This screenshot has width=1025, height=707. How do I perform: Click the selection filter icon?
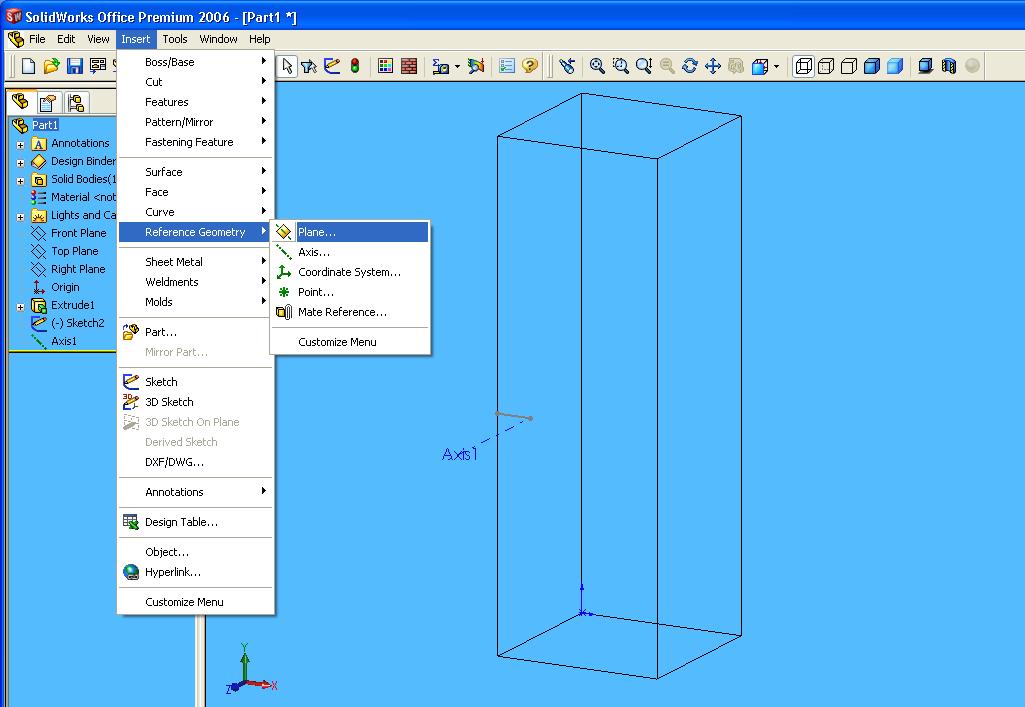click(309, 66)
